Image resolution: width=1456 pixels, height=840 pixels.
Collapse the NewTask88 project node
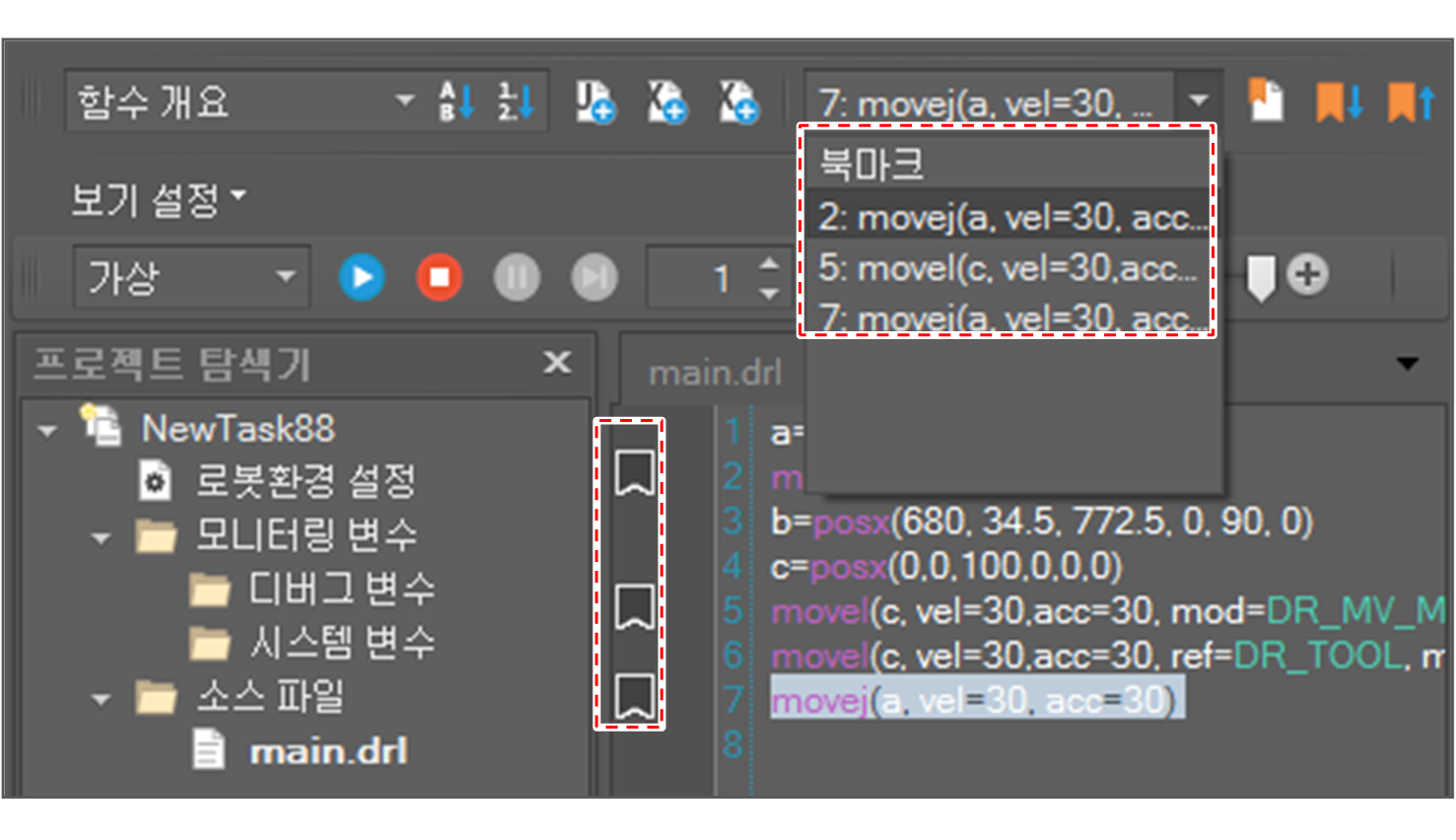click(x=46, y=431)
